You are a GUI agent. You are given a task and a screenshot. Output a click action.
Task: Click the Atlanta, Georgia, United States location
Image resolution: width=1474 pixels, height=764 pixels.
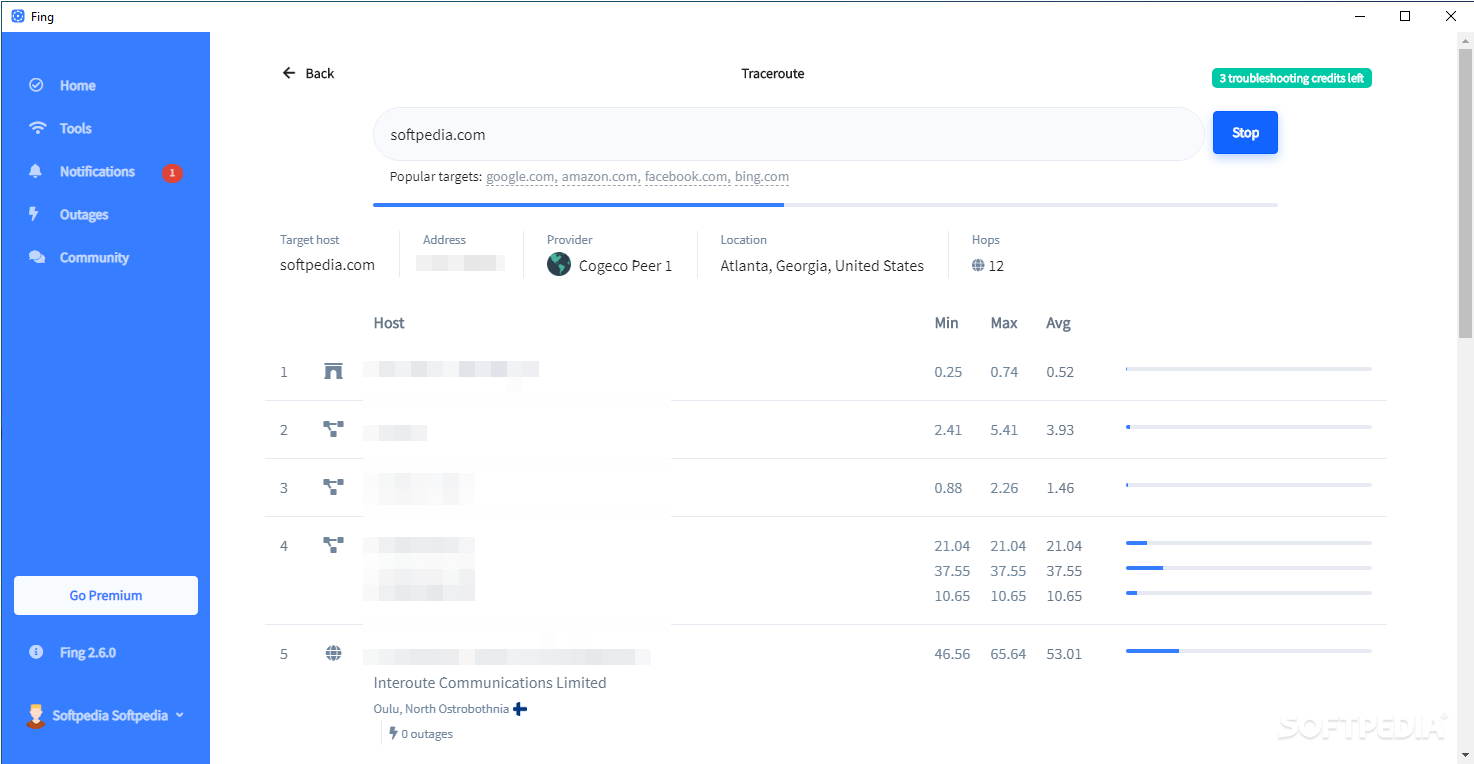click(x=822, y=266)
